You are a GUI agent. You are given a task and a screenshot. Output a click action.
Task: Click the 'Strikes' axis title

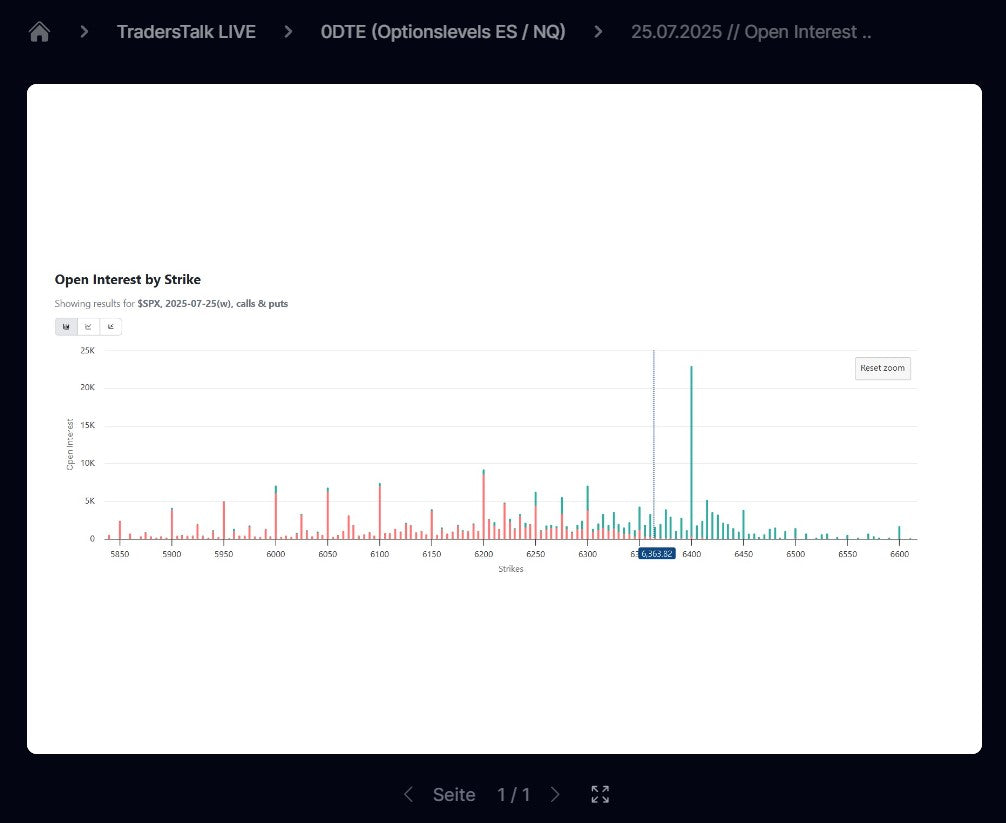[511, 569]
